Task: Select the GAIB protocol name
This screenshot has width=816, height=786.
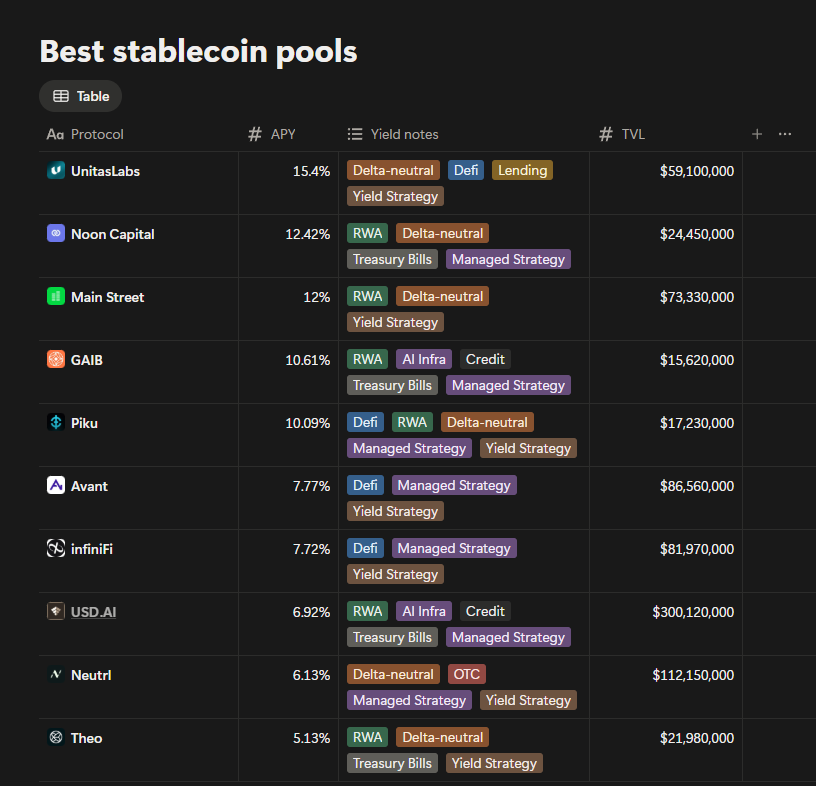Action: pos(87,360)
